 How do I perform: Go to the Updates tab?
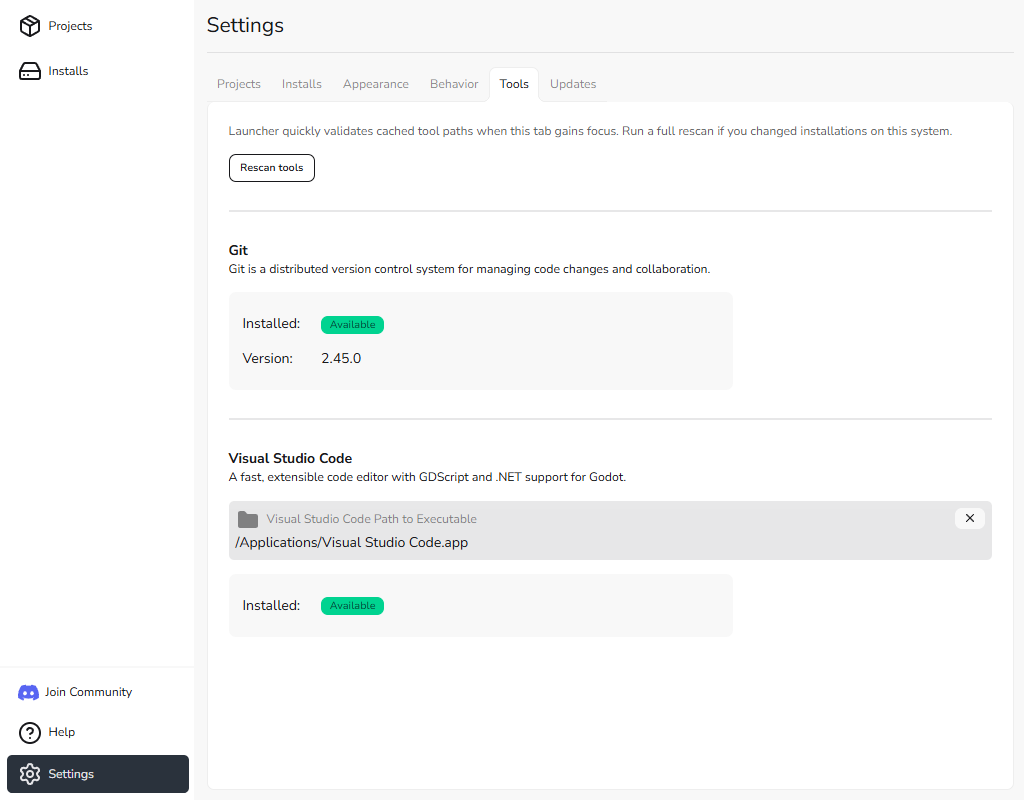pyautogui.click(x=573, y=84)
